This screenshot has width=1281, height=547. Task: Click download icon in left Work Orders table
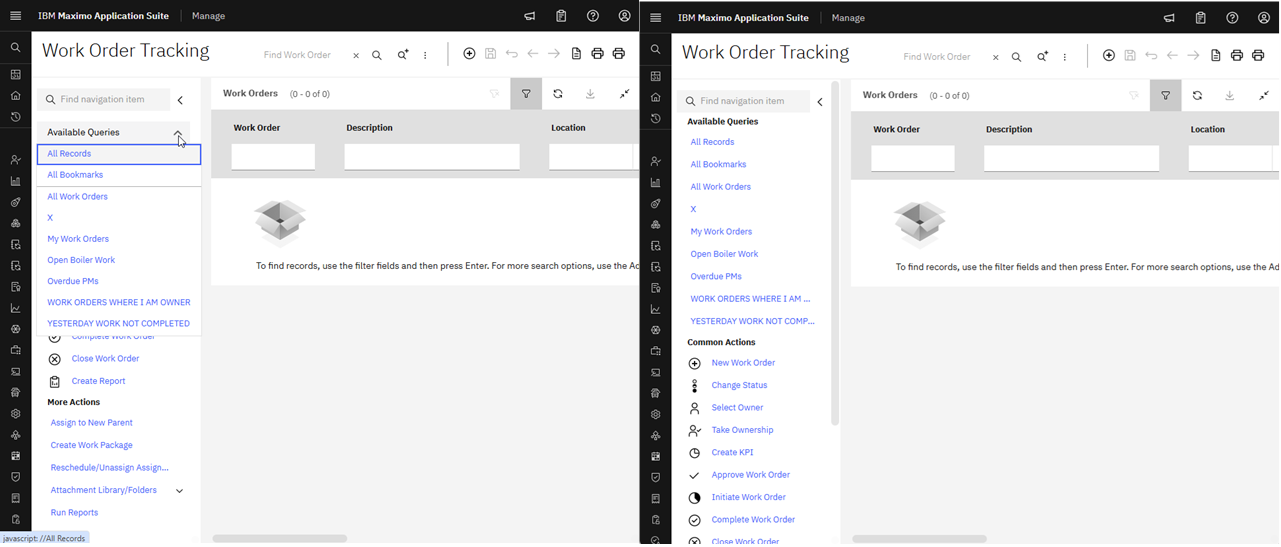590,94
